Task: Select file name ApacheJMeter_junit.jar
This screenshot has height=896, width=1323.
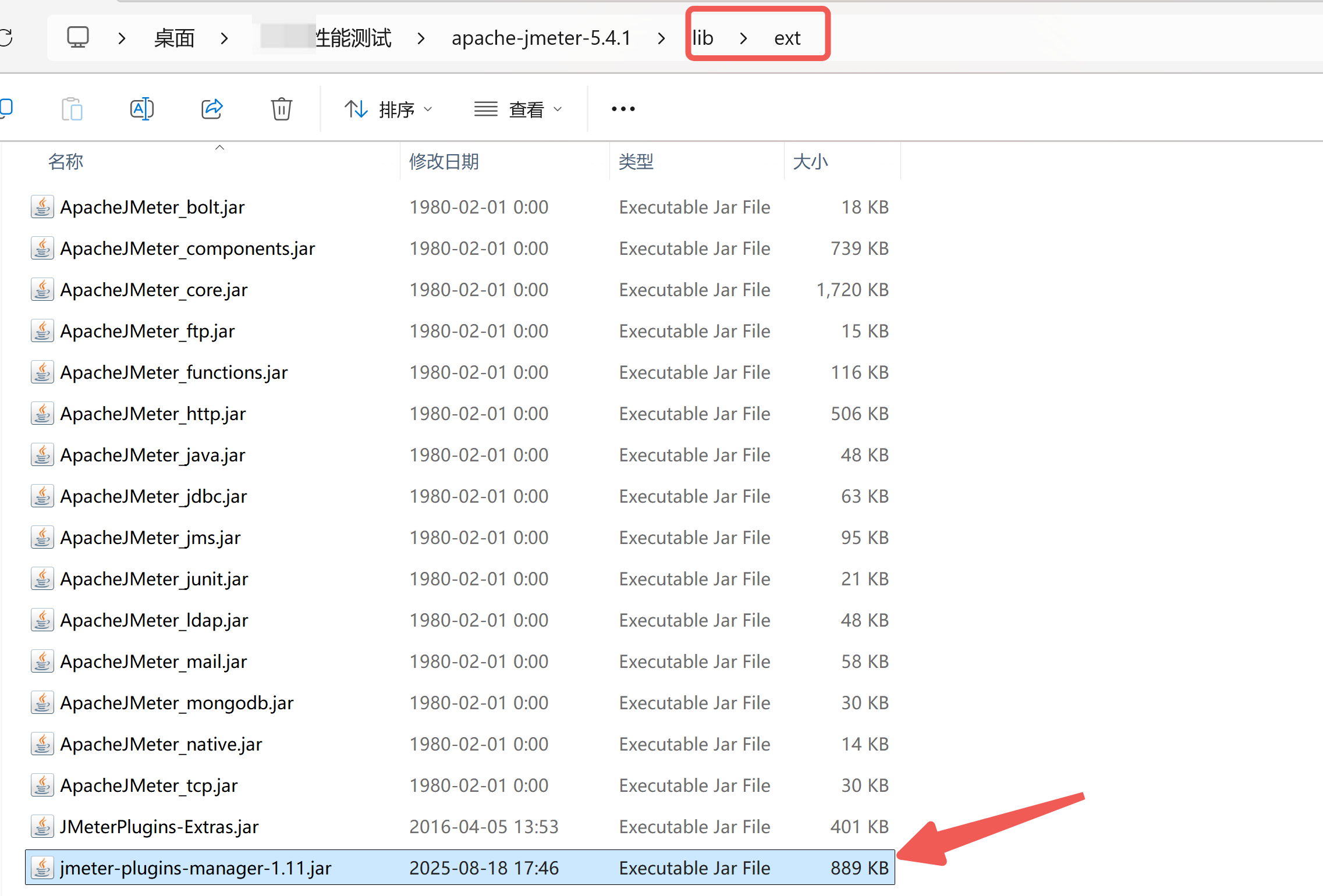Action: tap(154, 579)
